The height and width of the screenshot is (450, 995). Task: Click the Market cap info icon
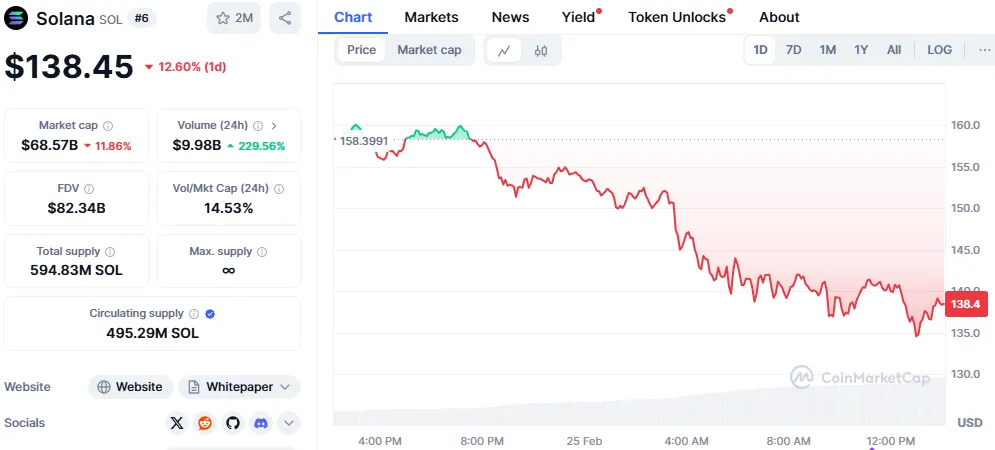tap(108, 126)
